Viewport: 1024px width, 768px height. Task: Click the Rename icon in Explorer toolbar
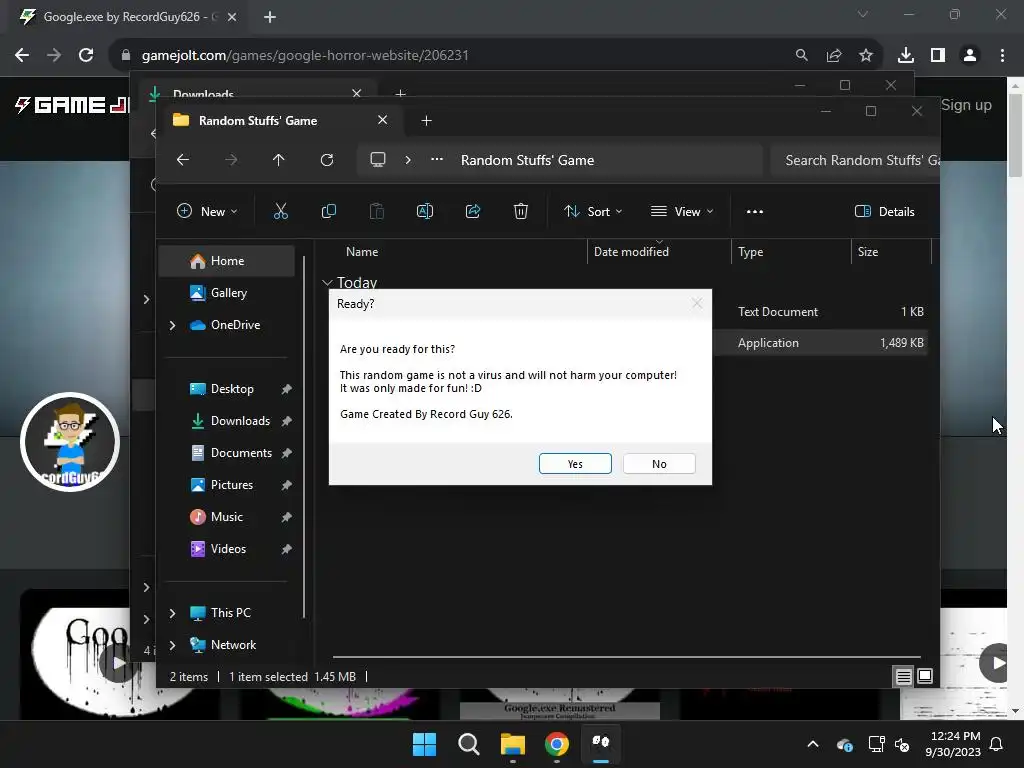click(424, 211)
